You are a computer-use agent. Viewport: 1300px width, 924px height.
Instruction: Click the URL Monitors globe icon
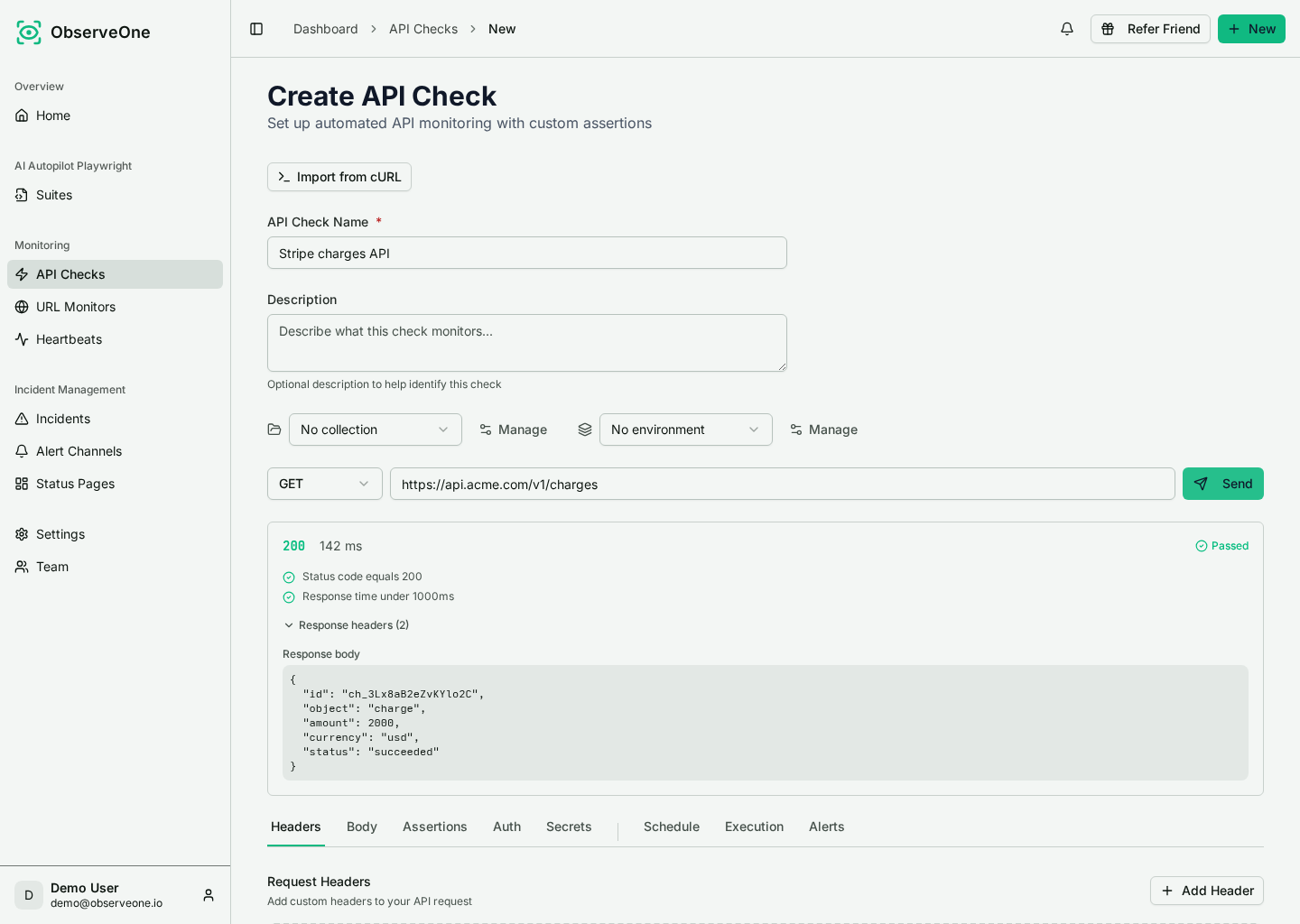click(x=22, y=307)
